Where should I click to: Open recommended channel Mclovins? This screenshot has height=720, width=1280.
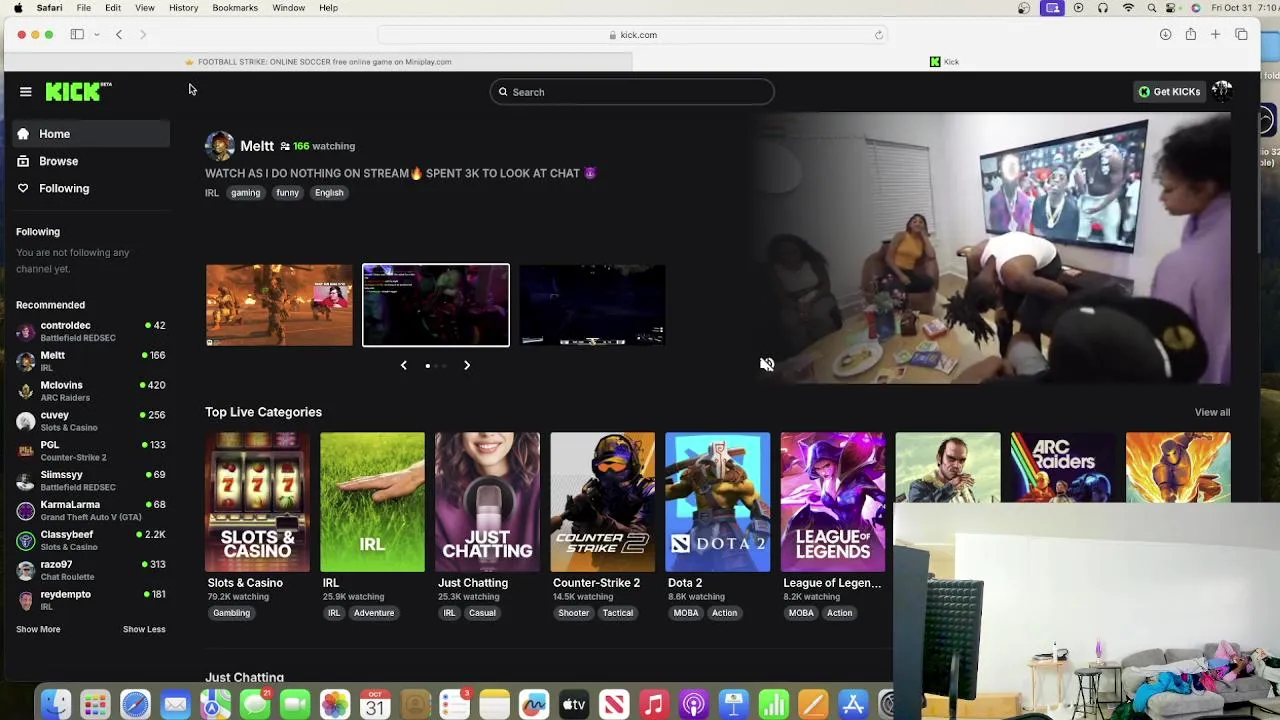(91, 391)
